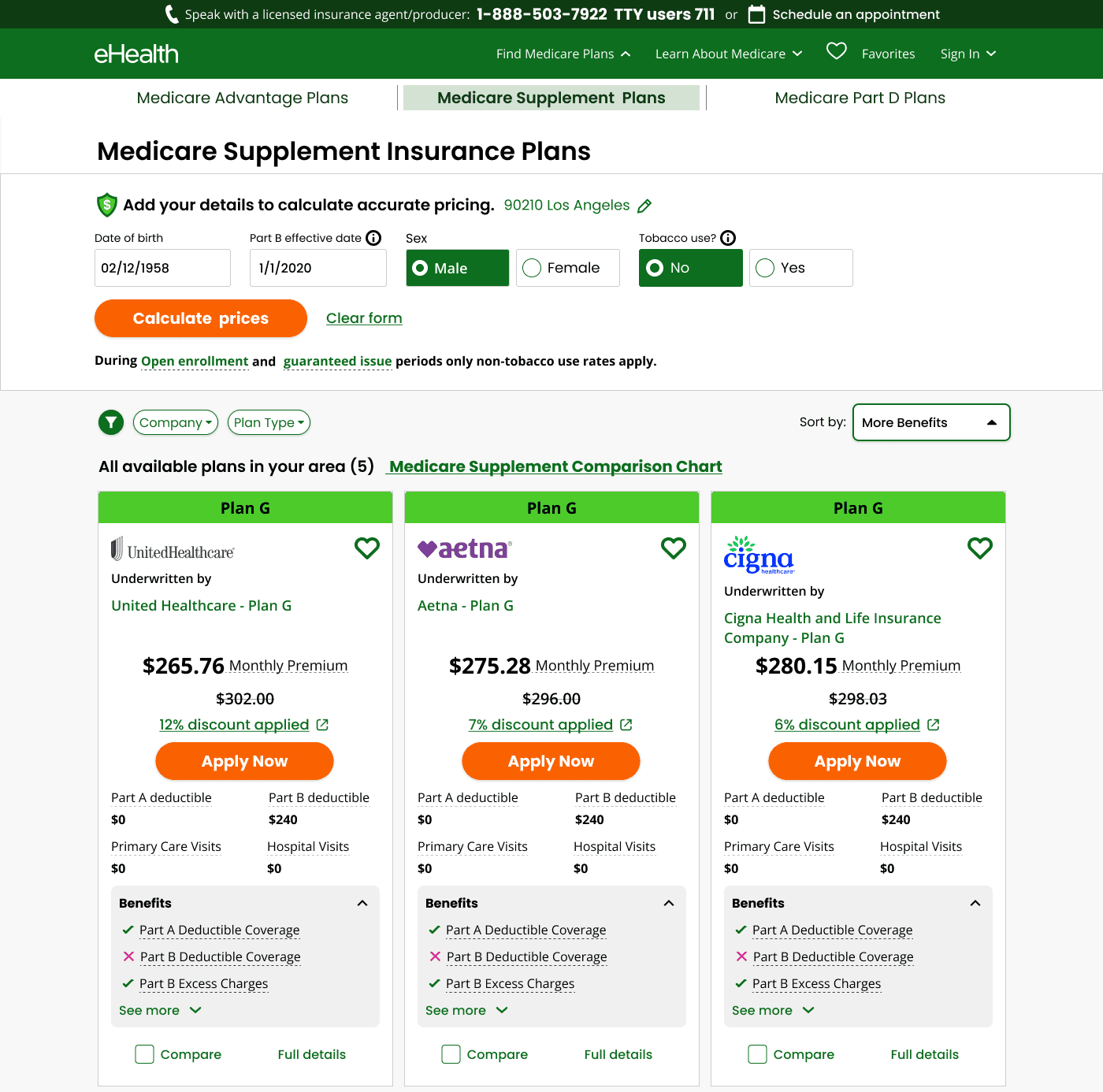Open the guaranteed issue link

pos(337,361)
